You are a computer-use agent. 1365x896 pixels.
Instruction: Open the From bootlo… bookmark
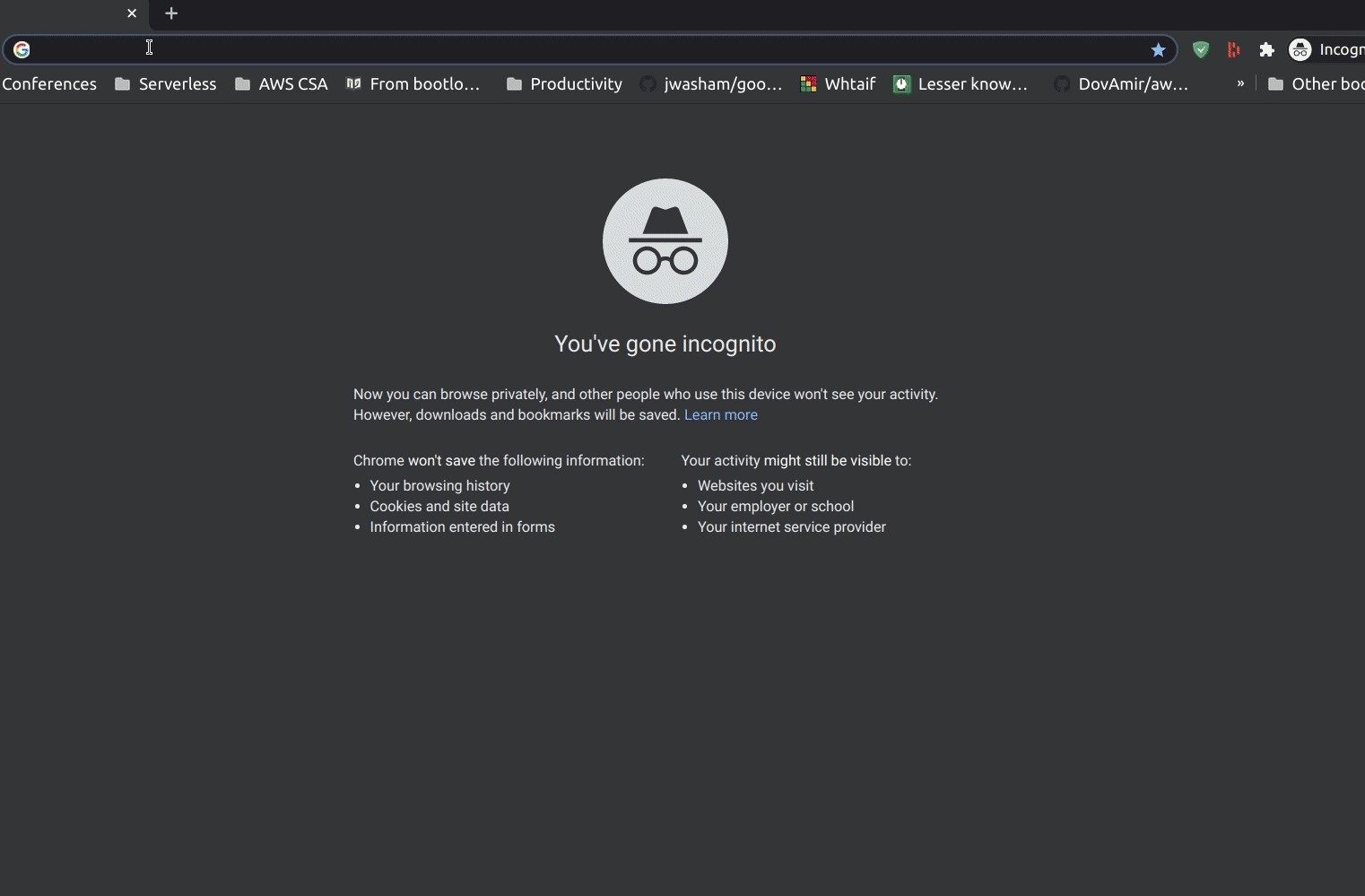click(x=413, y=84)
